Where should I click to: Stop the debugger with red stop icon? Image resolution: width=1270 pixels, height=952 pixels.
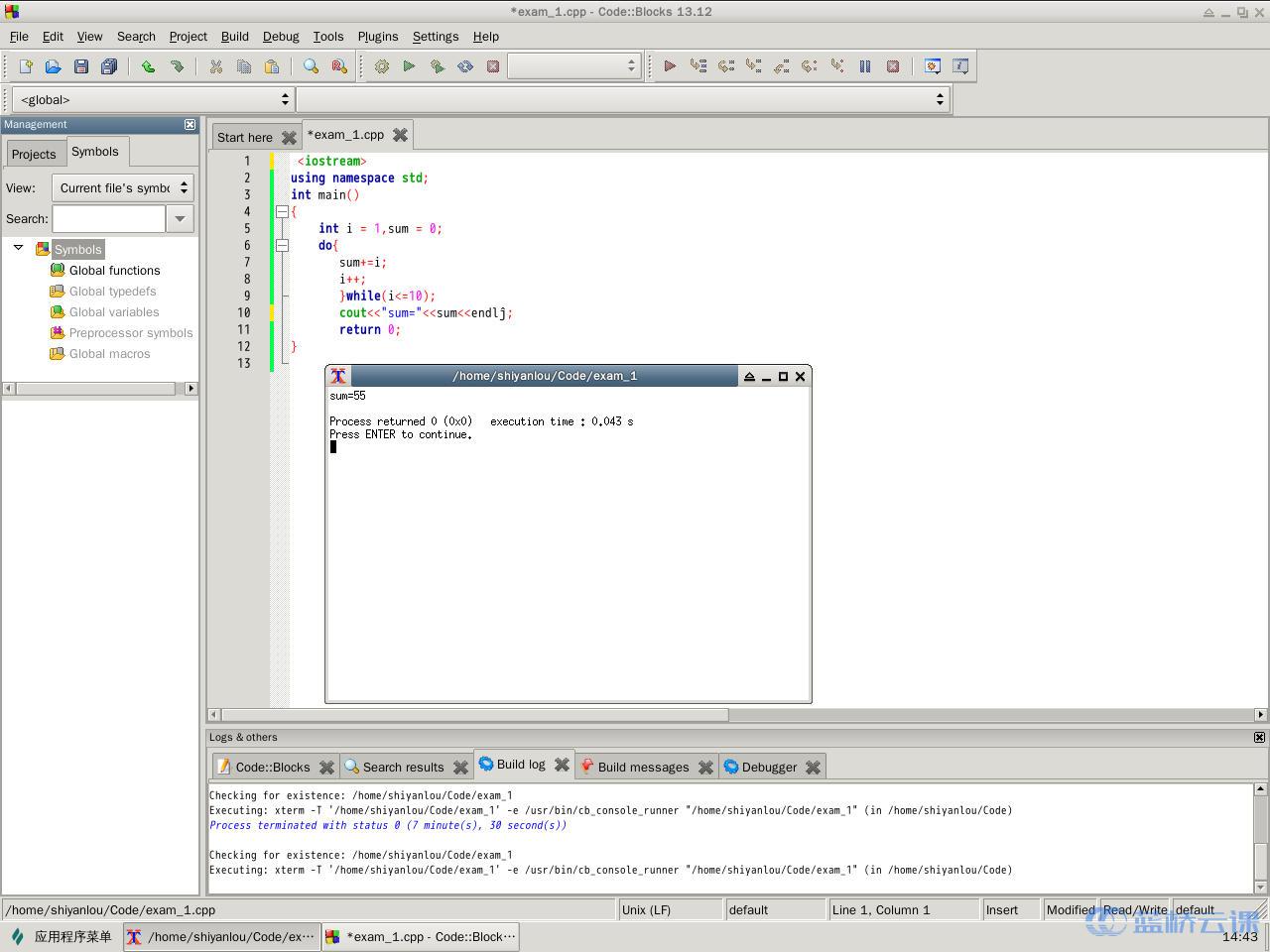tap(893, 66)
